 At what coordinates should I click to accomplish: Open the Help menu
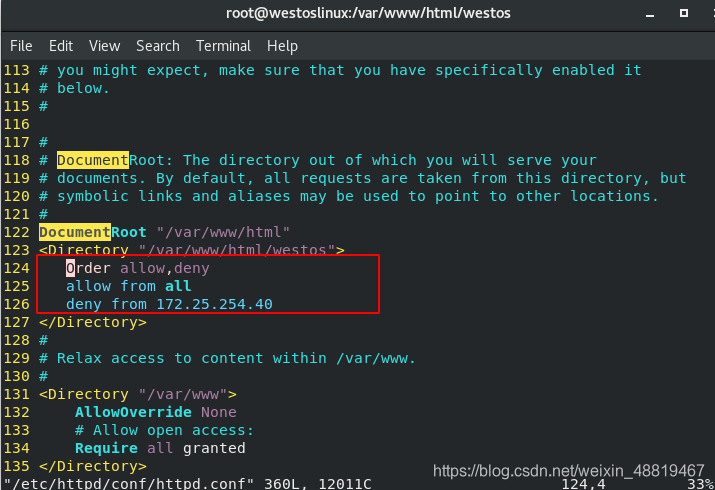pos(282,46)
